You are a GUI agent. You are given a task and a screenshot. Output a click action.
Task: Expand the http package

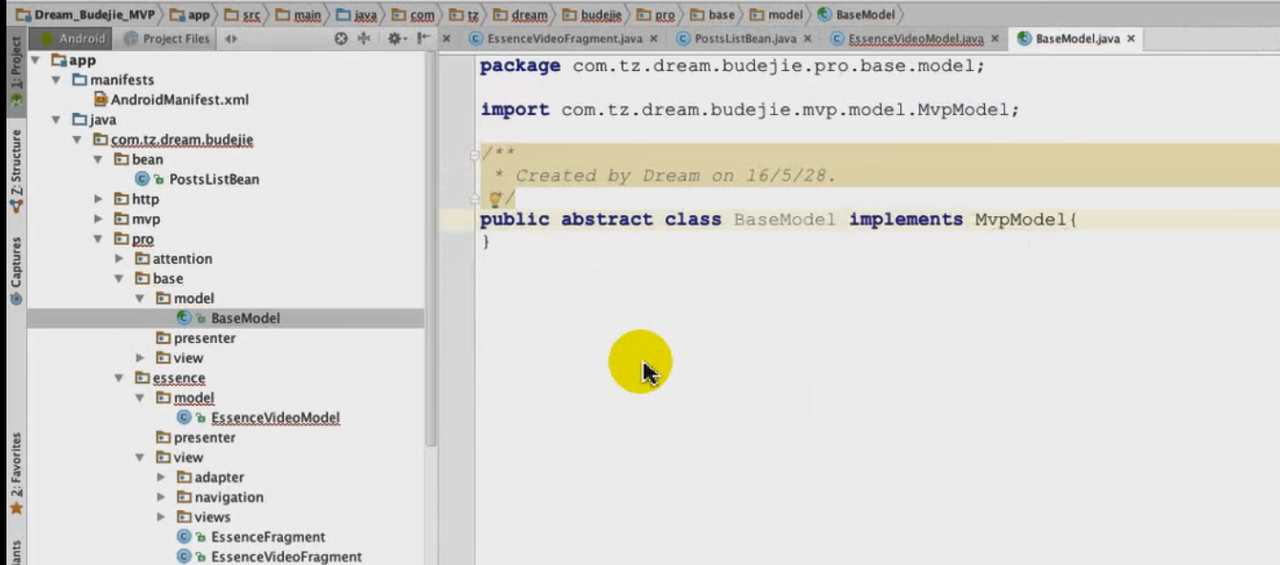coord(98,200)
